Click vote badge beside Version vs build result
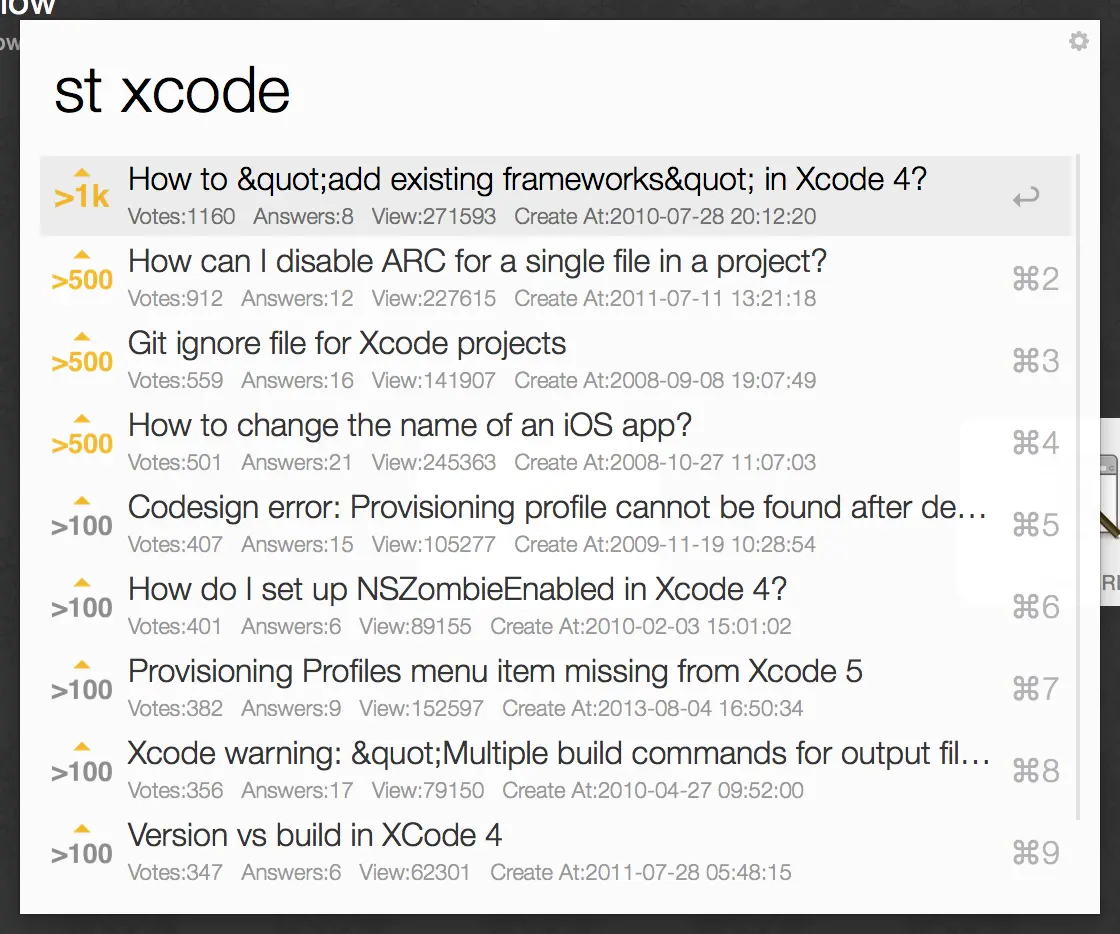 tap(81, 846)
